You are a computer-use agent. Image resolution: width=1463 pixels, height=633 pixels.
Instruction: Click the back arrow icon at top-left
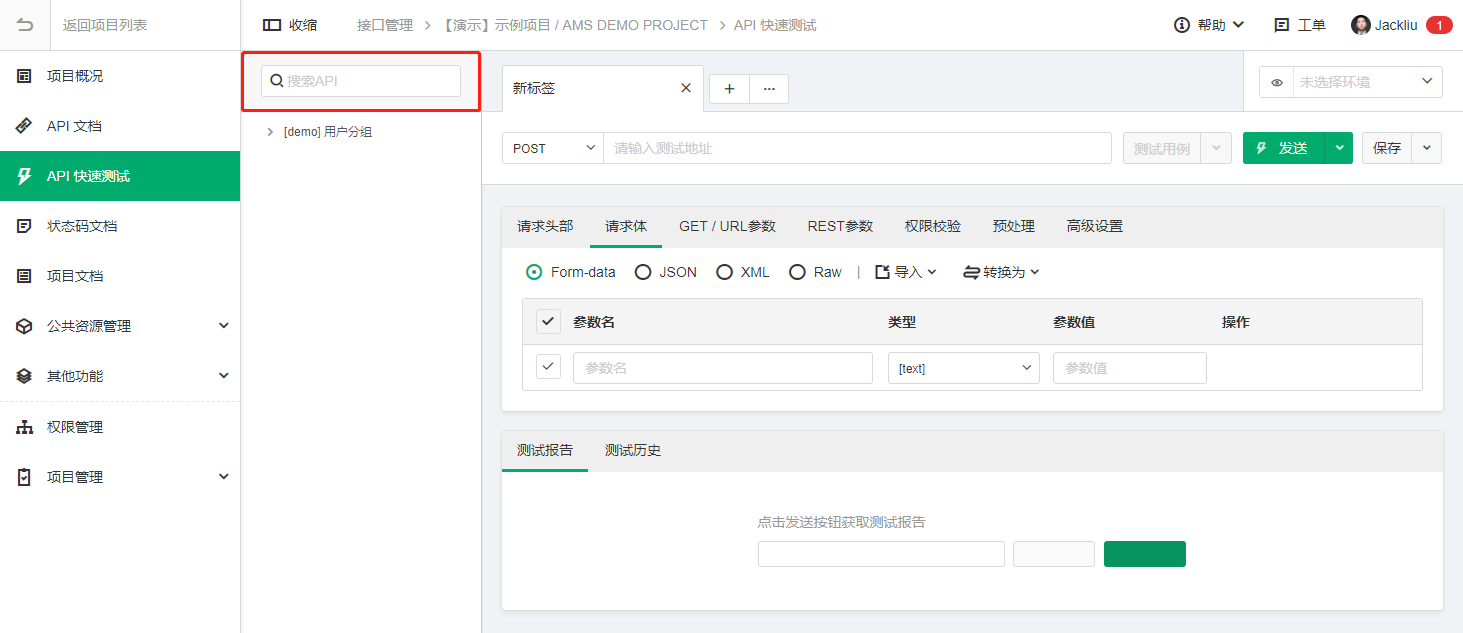coord(25,25)
